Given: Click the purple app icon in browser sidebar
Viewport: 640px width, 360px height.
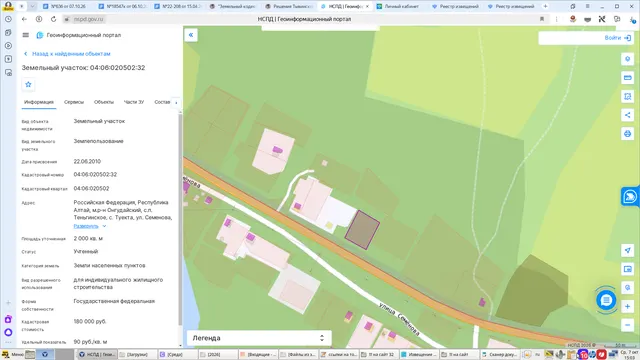Looking at the screenshot, I should tap(8, 319).
